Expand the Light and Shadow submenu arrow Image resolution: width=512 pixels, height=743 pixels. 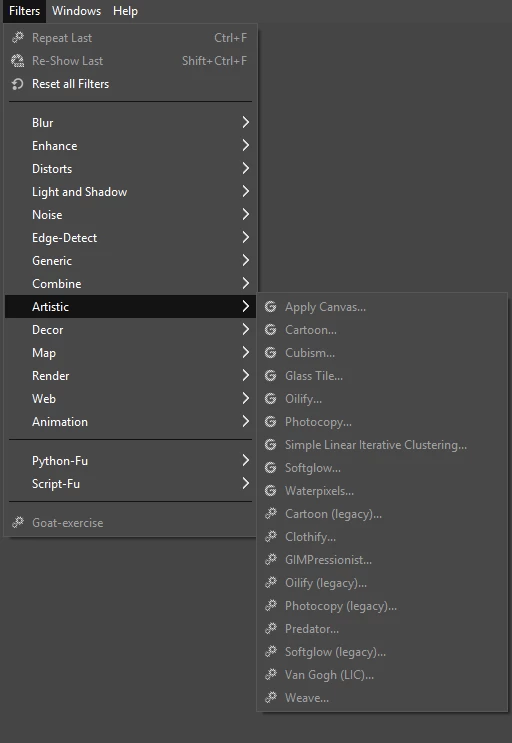point(245,191)
